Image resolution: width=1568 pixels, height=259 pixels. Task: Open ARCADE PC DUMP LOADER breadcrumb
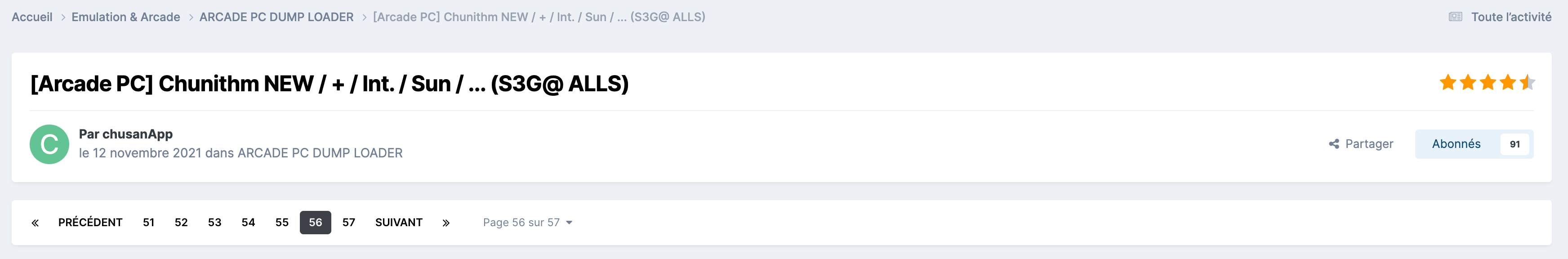pyautogui.click(x=276, y=17)
